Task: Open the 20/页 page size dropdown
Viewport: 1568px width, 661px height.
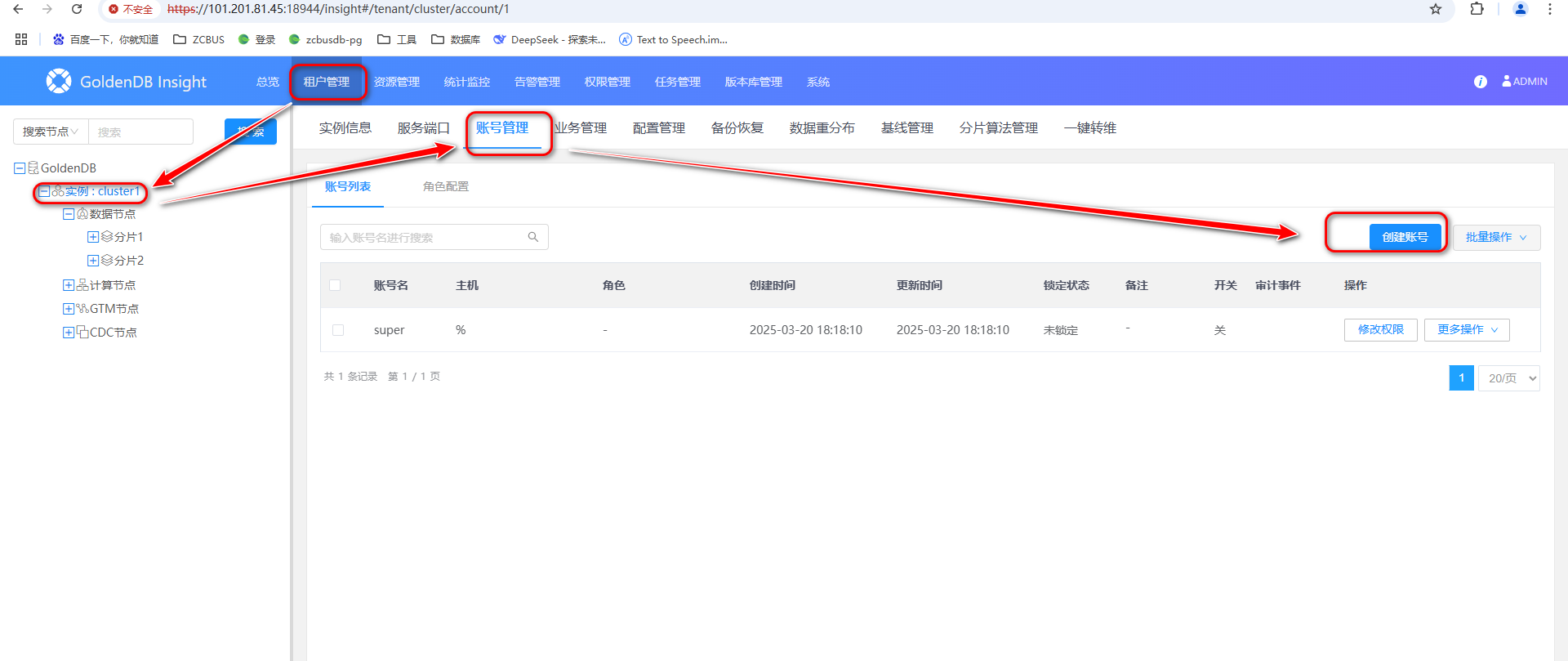Action: (x=1509, y=378)
